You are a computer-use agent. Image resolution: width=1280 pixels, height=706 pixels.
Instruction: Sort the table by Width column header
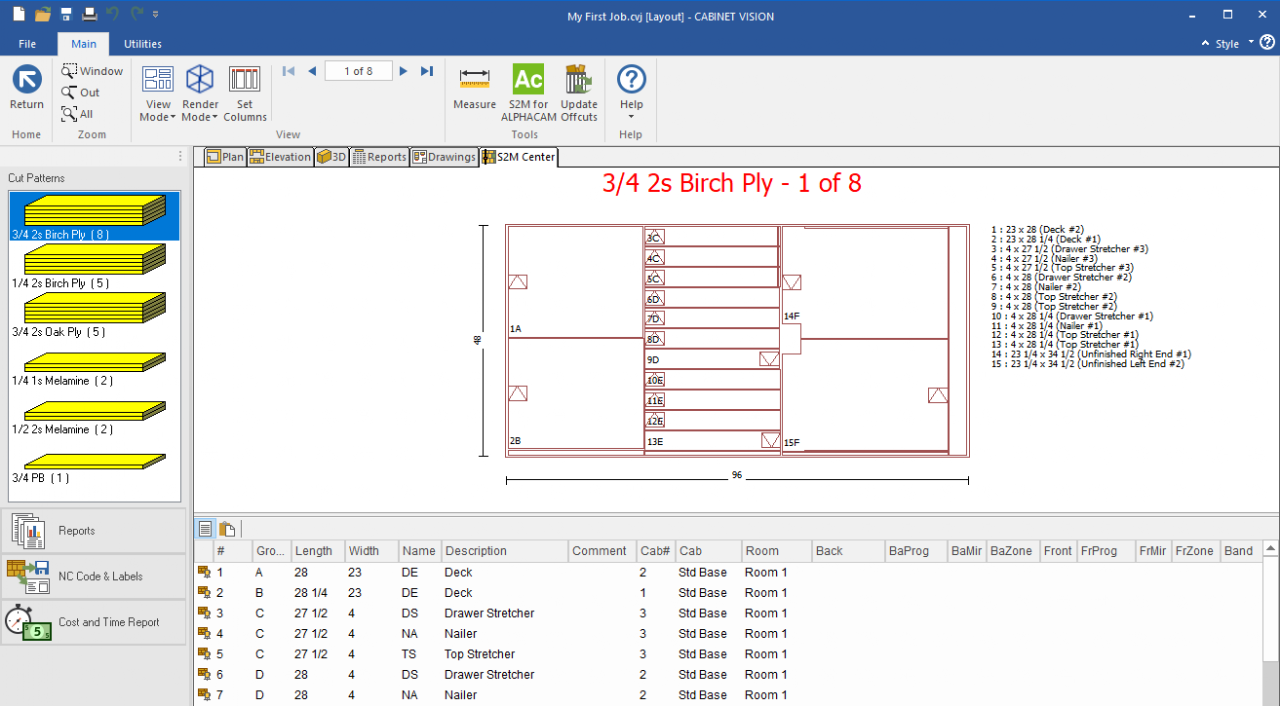click(x=372, y=551)
